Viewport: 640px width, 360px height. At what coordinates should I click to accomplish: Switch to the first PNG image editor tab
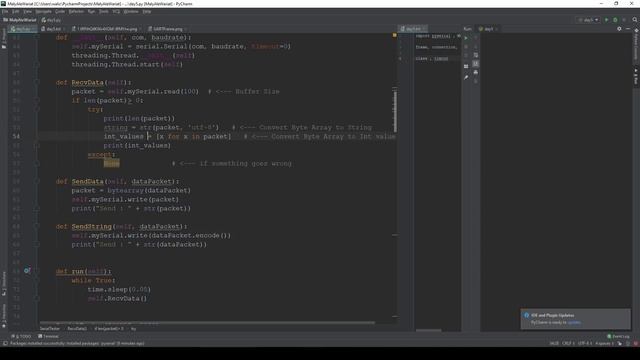click(x=106, y=29)
